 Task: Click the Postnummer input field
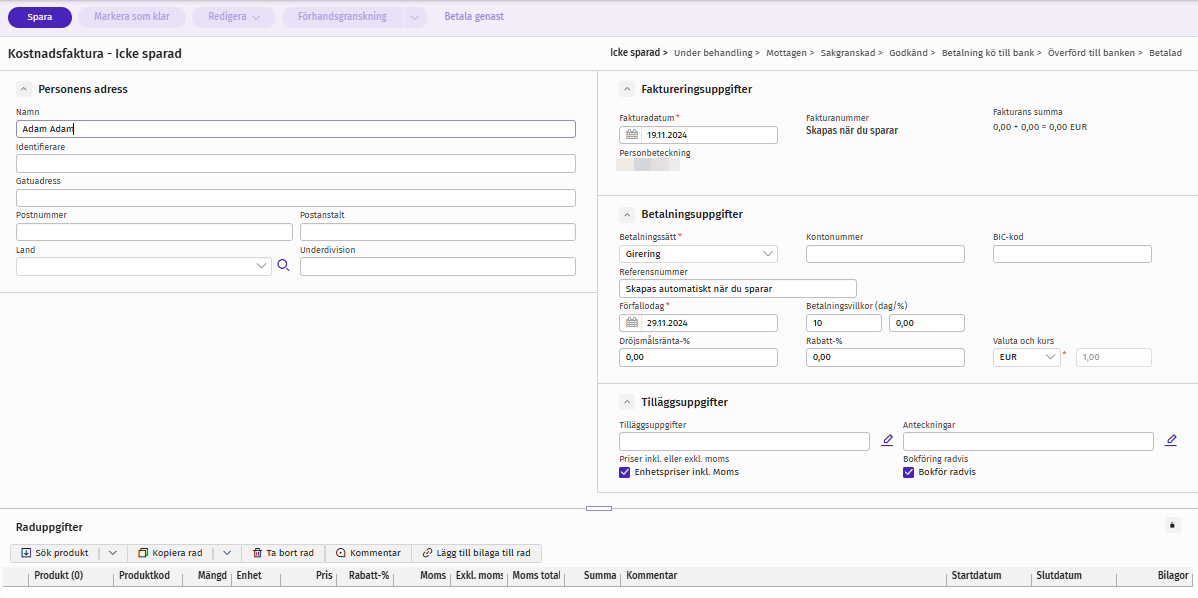tap(154, 232)
